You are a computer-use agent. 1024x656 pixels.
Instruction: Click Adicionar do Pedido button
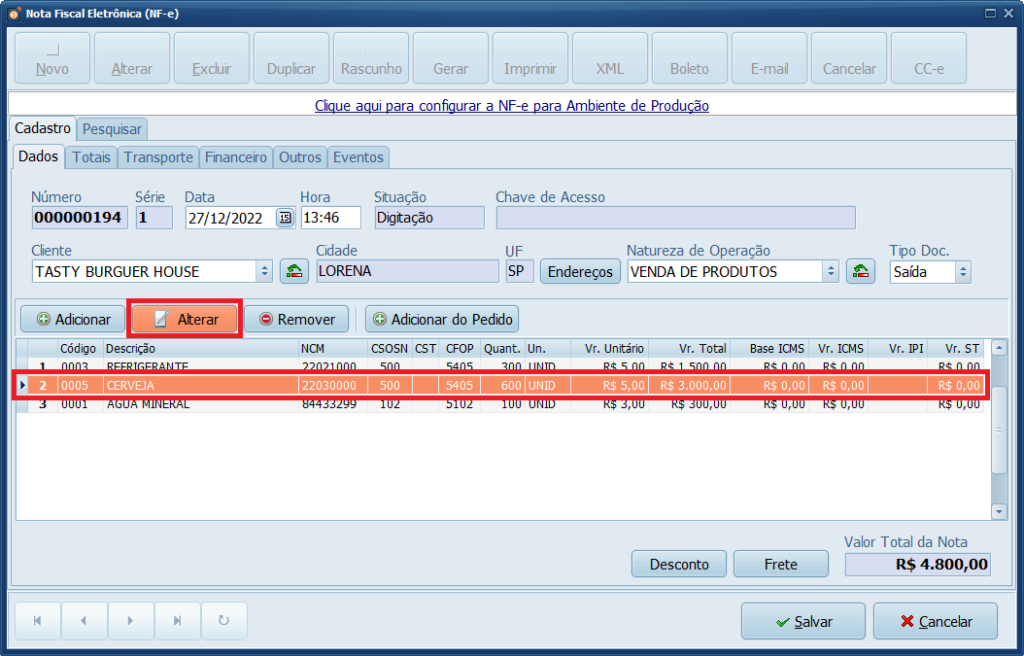click(x=442, y=319)
